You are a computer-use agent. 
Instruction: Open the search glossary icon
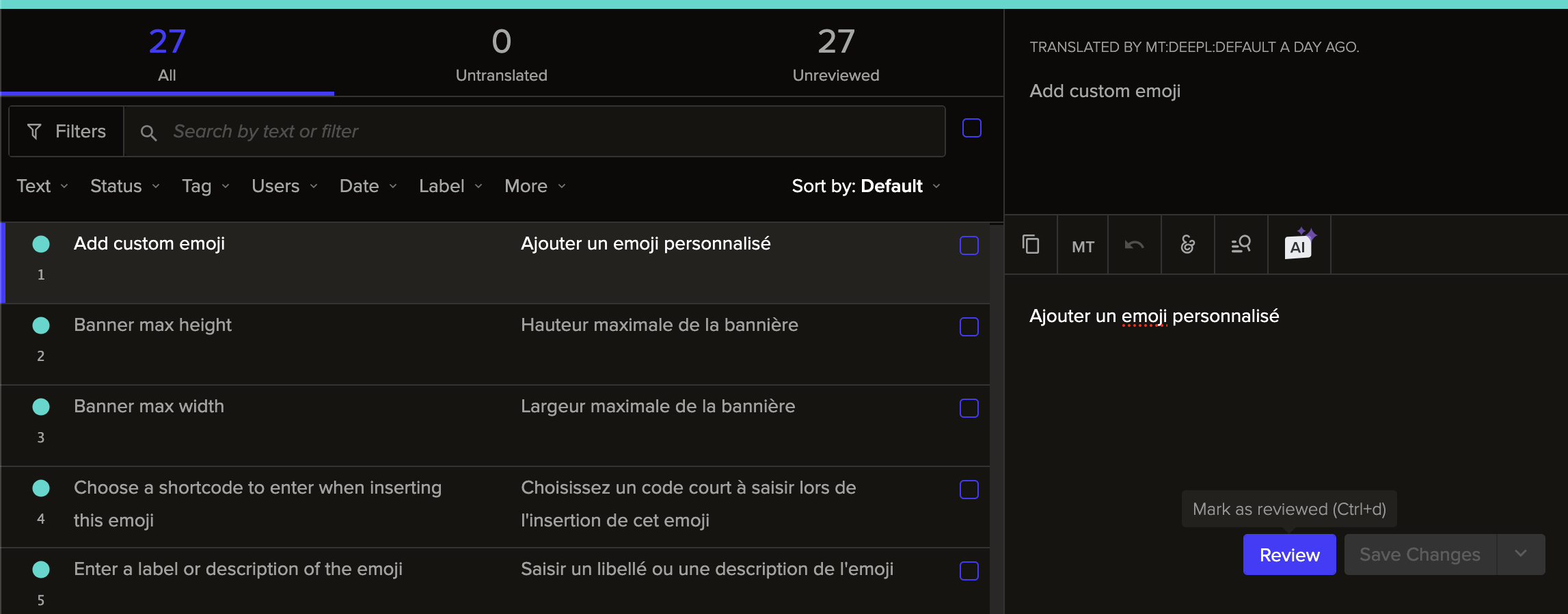[x=1241, y=245]
